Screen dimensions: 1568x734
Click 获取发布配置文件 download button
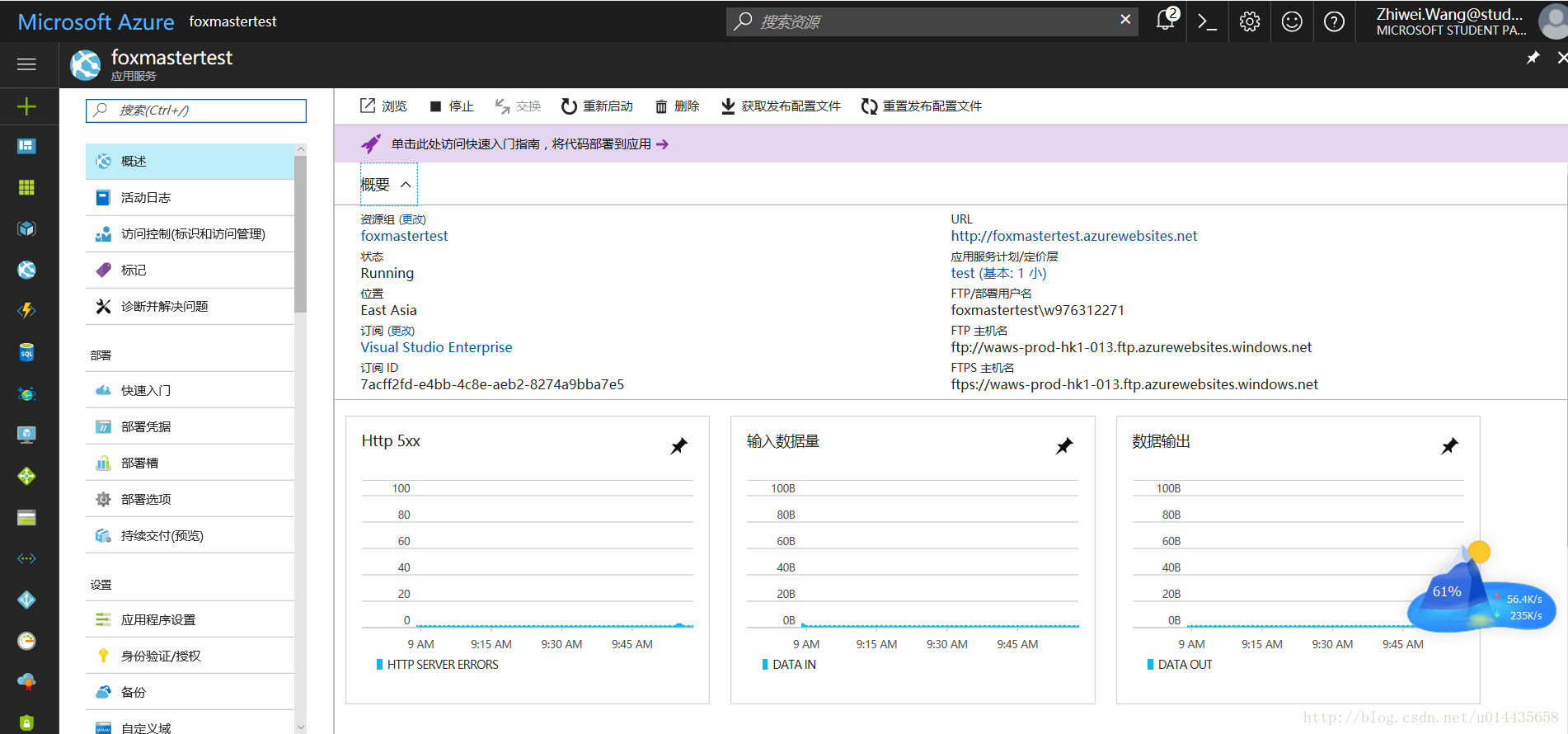(781, 106)
